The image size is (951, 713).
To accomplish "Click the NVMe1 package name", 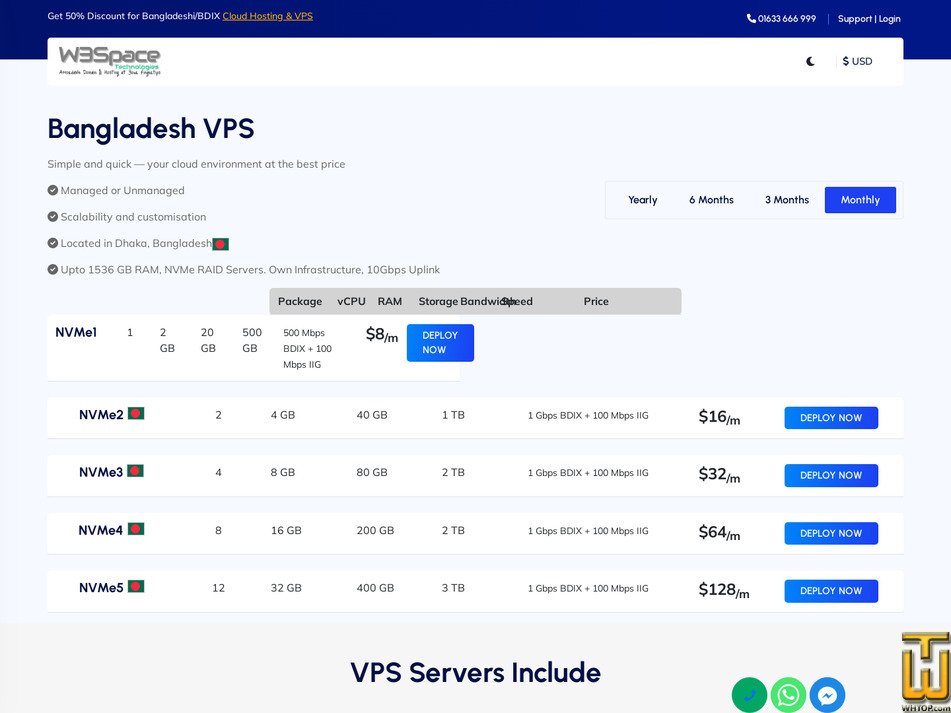I will coord(76,332).
